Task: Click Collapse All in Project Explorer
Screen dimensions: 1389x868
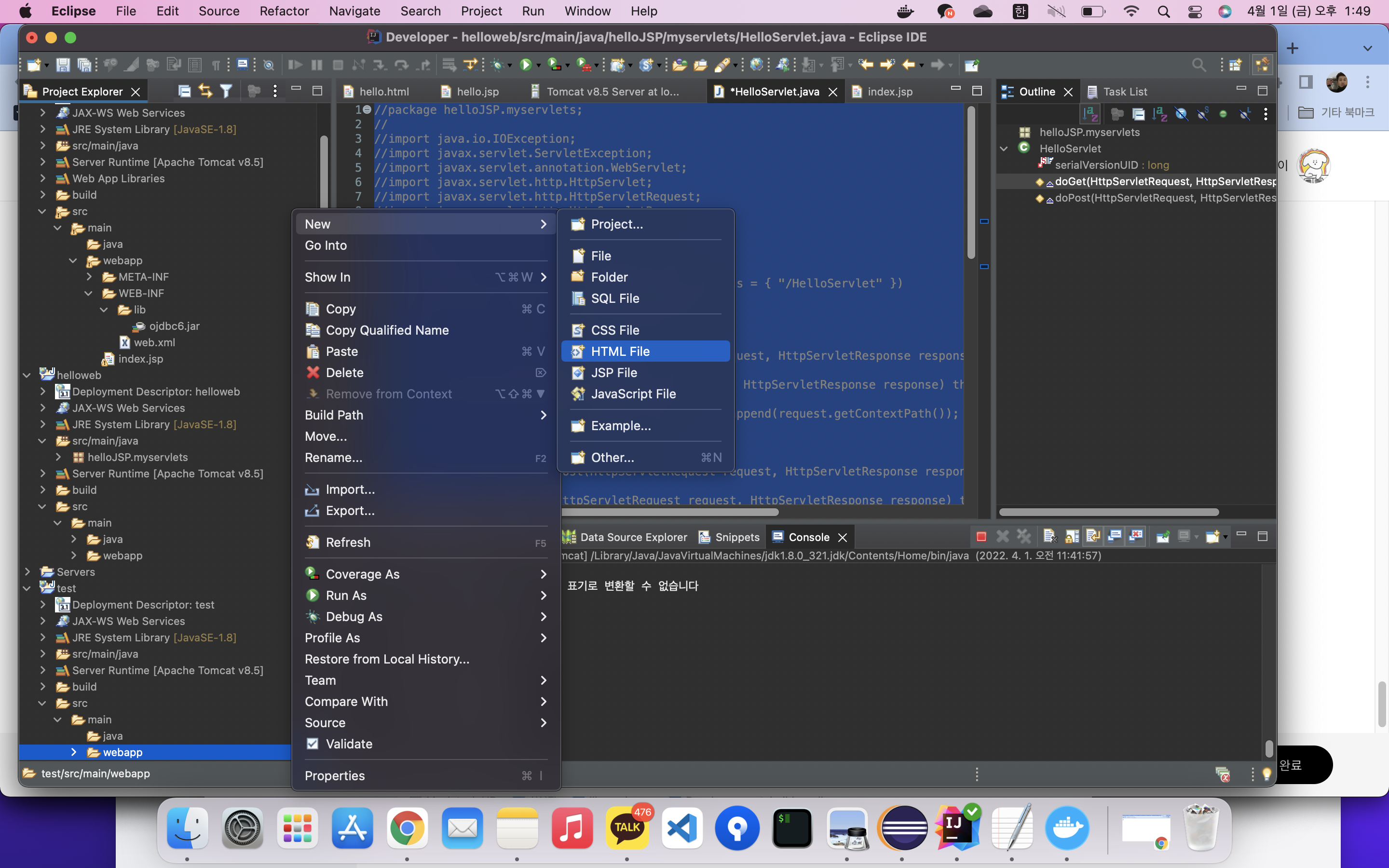Action: 184,91
